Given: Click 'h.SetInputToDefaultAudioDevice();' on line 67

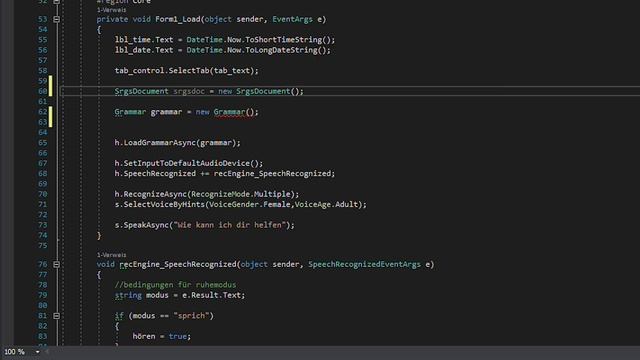Looking at the screenshot, I should [189, 163].
